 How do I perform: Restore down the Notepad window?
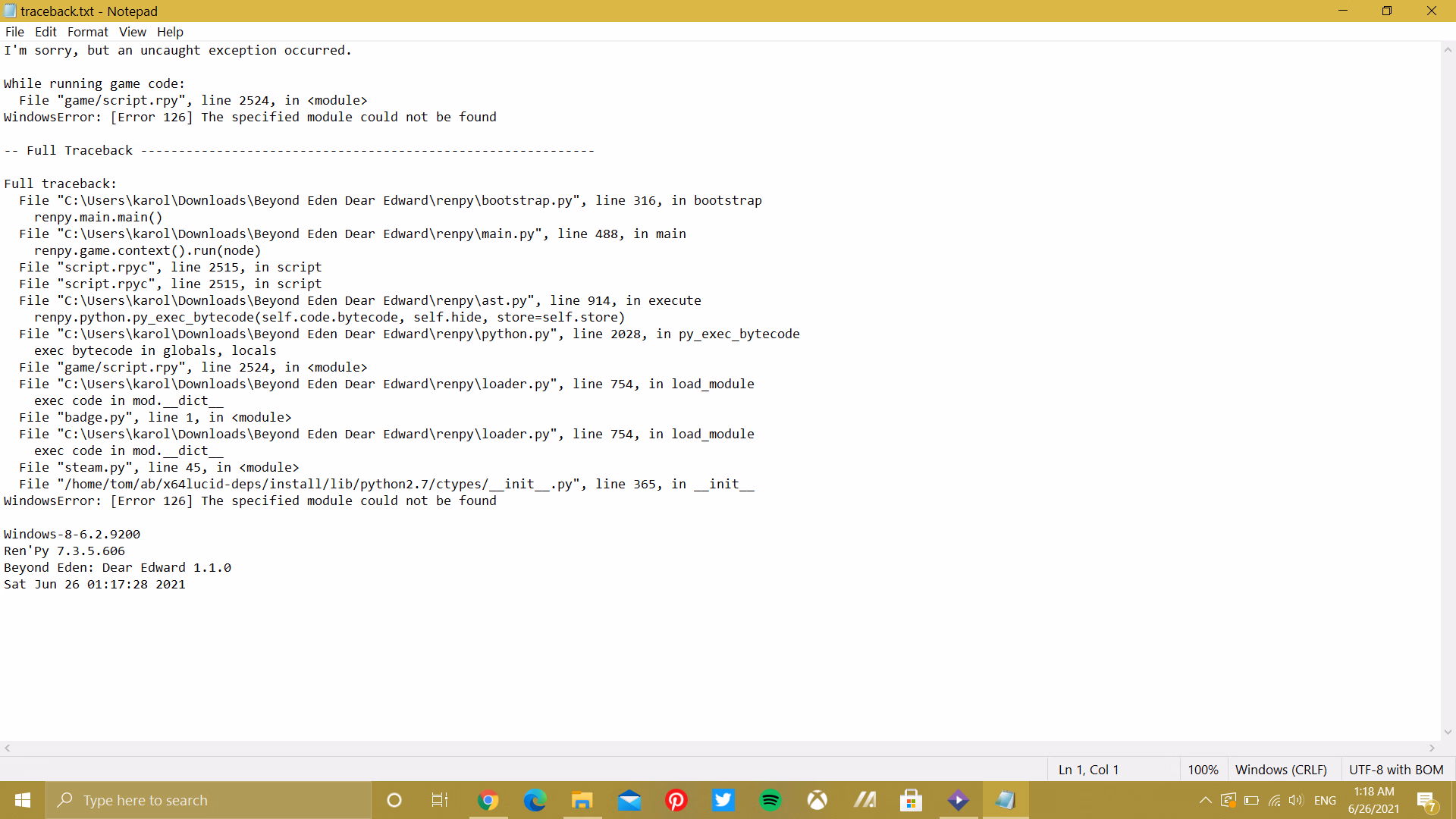click(x=1387, y=11)
